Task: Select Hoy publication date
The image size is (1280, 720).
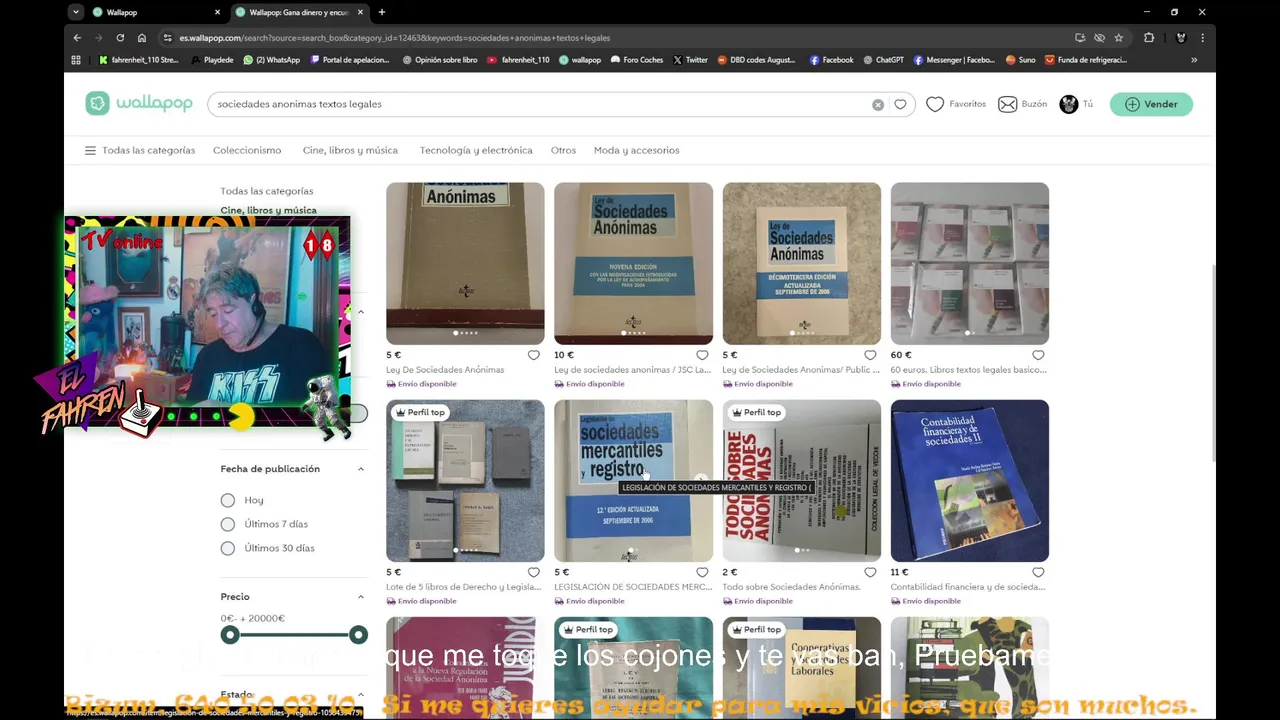Action: pos(228,500)
